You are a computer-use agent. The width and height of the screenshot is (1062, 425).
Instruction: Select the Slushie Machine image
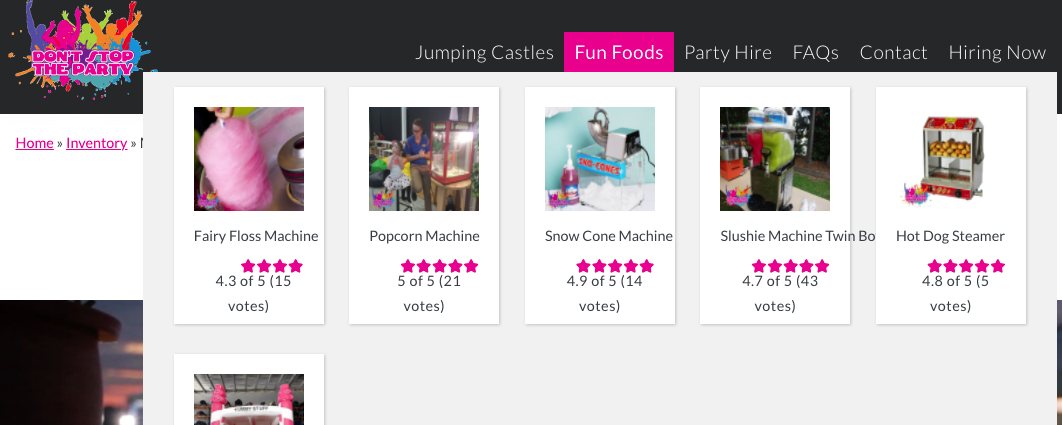pos(775,159)
